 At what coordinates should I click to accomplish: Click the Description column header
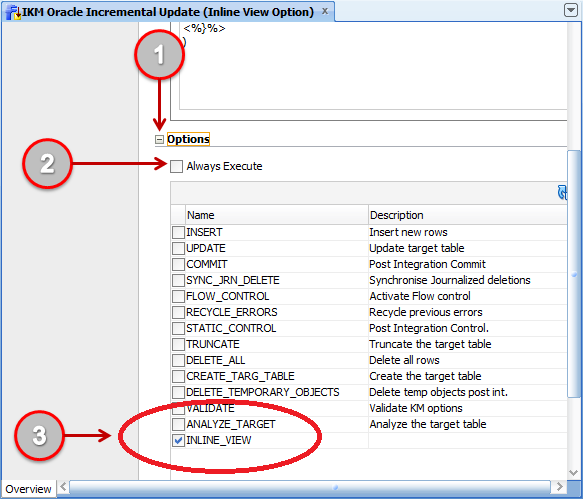coord(468,215)
